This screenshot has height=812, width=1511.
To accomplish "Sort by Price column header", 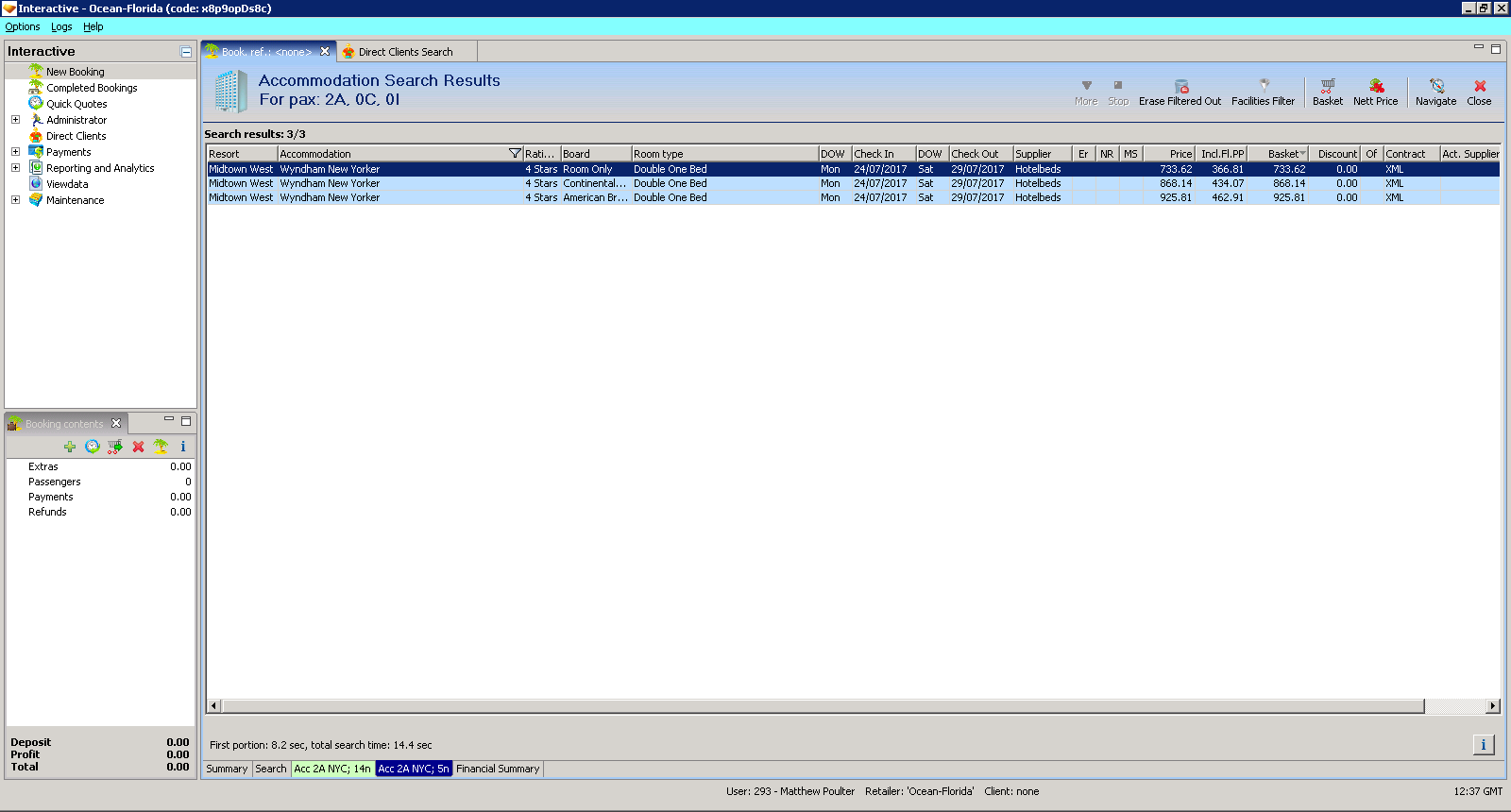I will coord(1169,154).
